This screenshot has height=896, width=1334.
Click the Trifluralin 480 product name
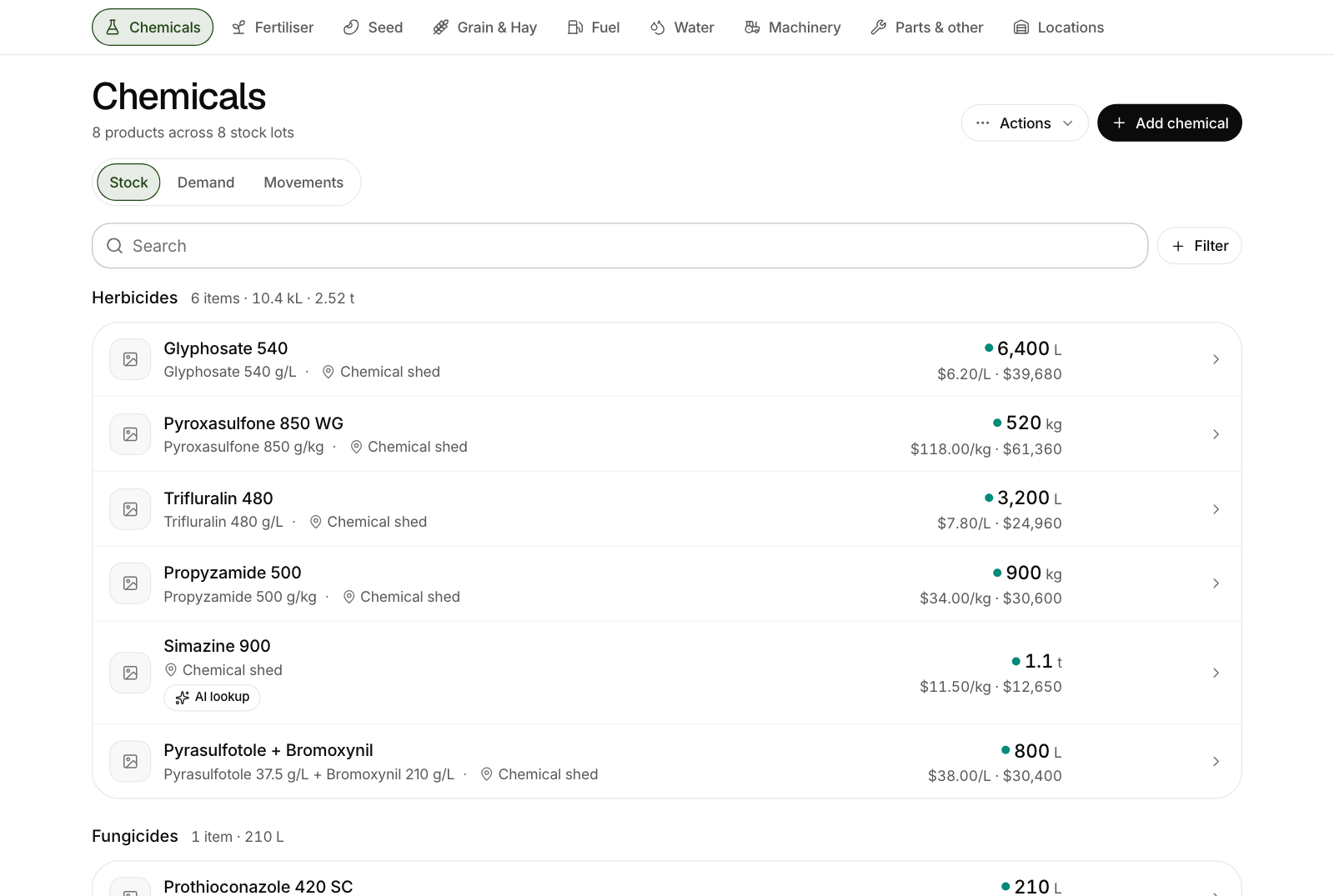[218, 498]
